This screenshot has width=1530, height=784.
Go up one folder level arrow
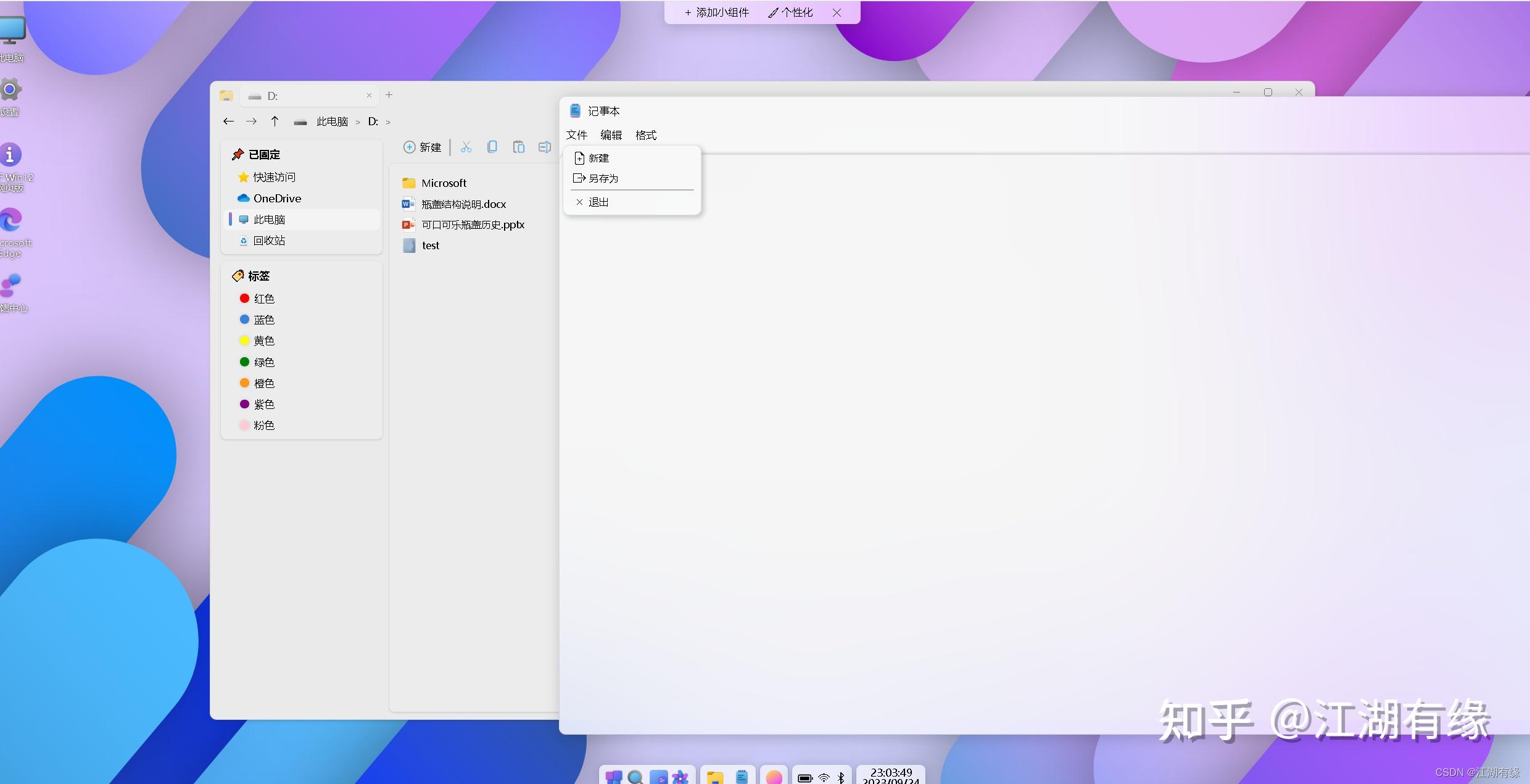pyautogui.click(x=275, y=122)
